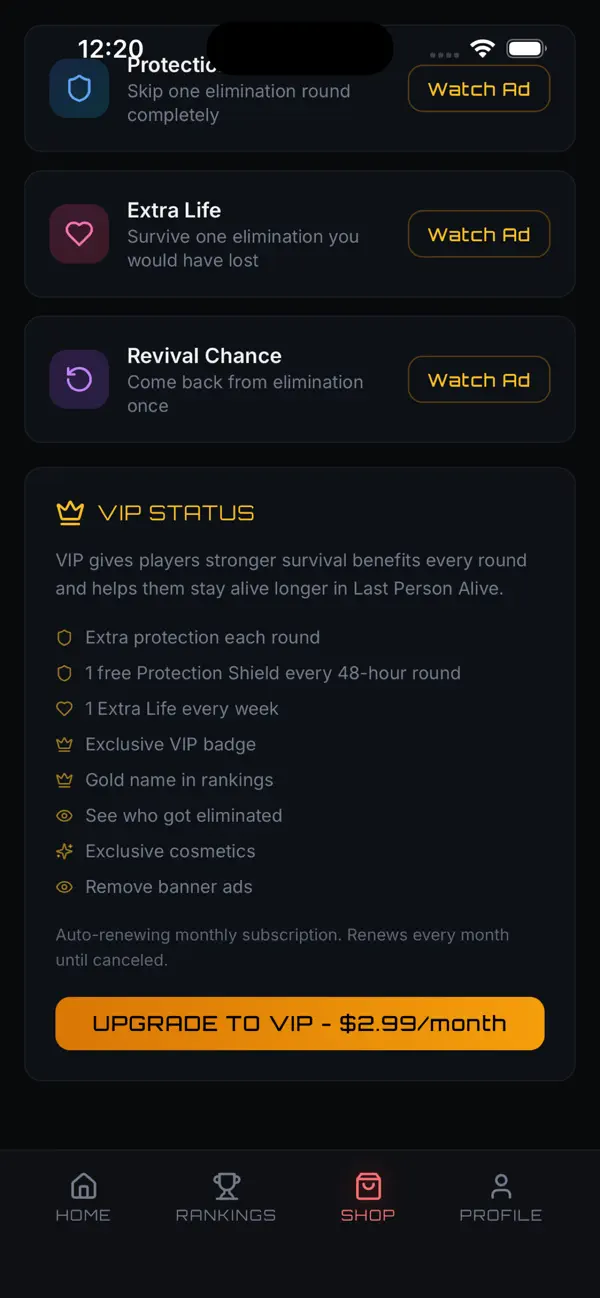Tap the Wi-Fi status bar icon

point(483,48)
